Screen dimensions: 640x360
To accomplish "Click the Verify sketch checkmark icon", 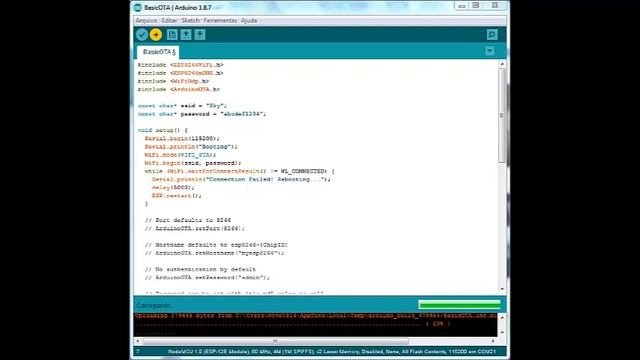I will 142,35.
